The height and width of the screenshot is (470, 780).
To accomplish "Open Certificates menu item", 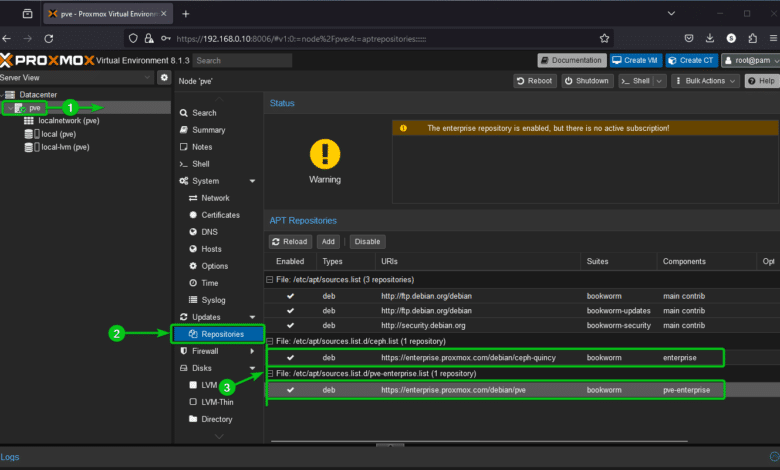I will pyautogui.click(x=218, y=215).
